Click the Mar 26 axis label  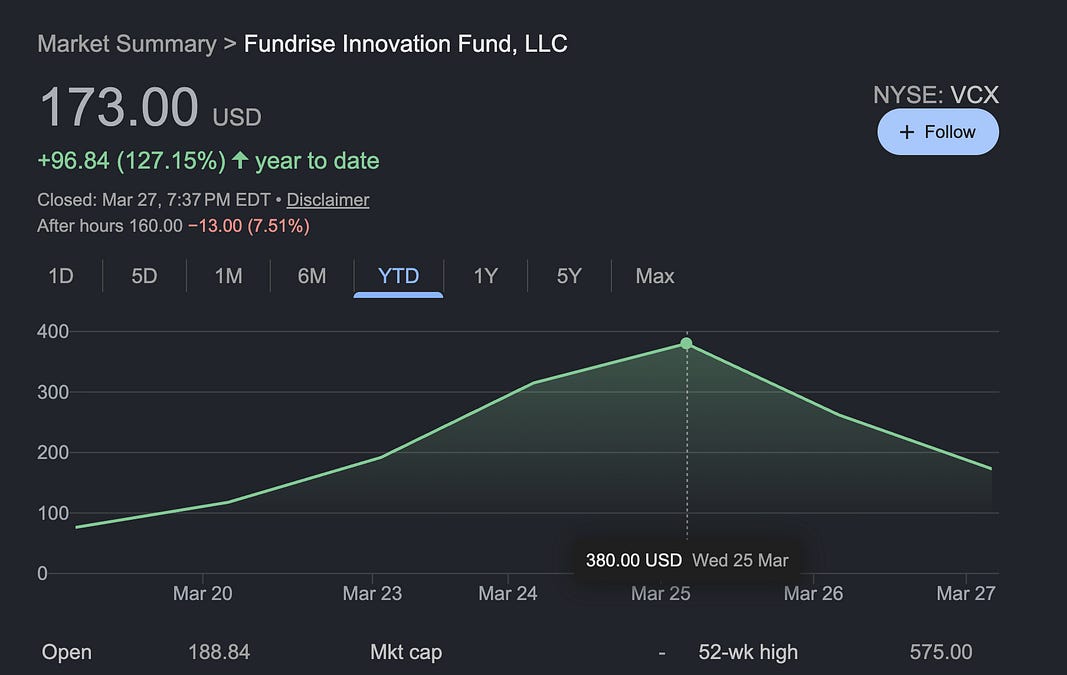pos(813,593)
